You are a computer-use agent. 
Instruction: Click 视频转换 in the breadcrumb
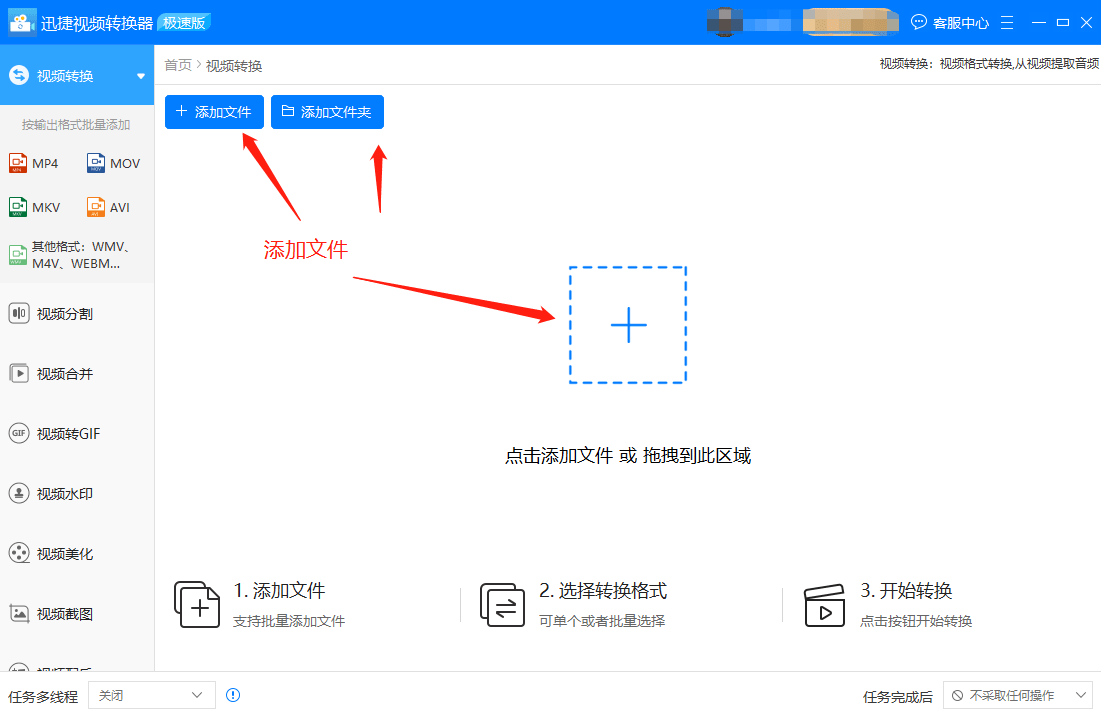[x=234, y=65]
